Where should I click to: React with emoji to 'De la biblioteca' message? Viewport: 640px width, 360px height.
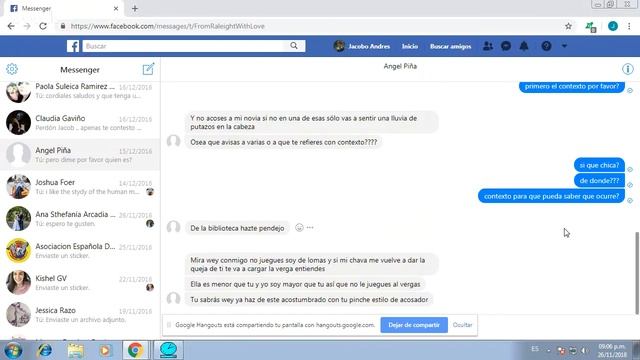pyautogui.click(x=299, y=228)
